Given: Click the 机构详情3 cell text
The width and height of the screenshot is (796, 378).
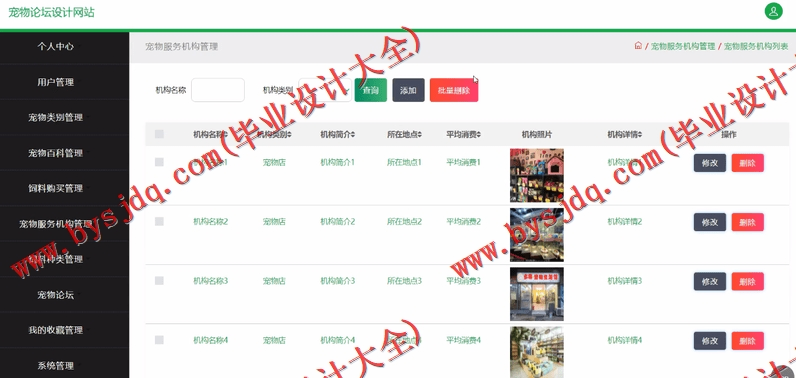Looking at the screenshot, I should pos(625,281).
